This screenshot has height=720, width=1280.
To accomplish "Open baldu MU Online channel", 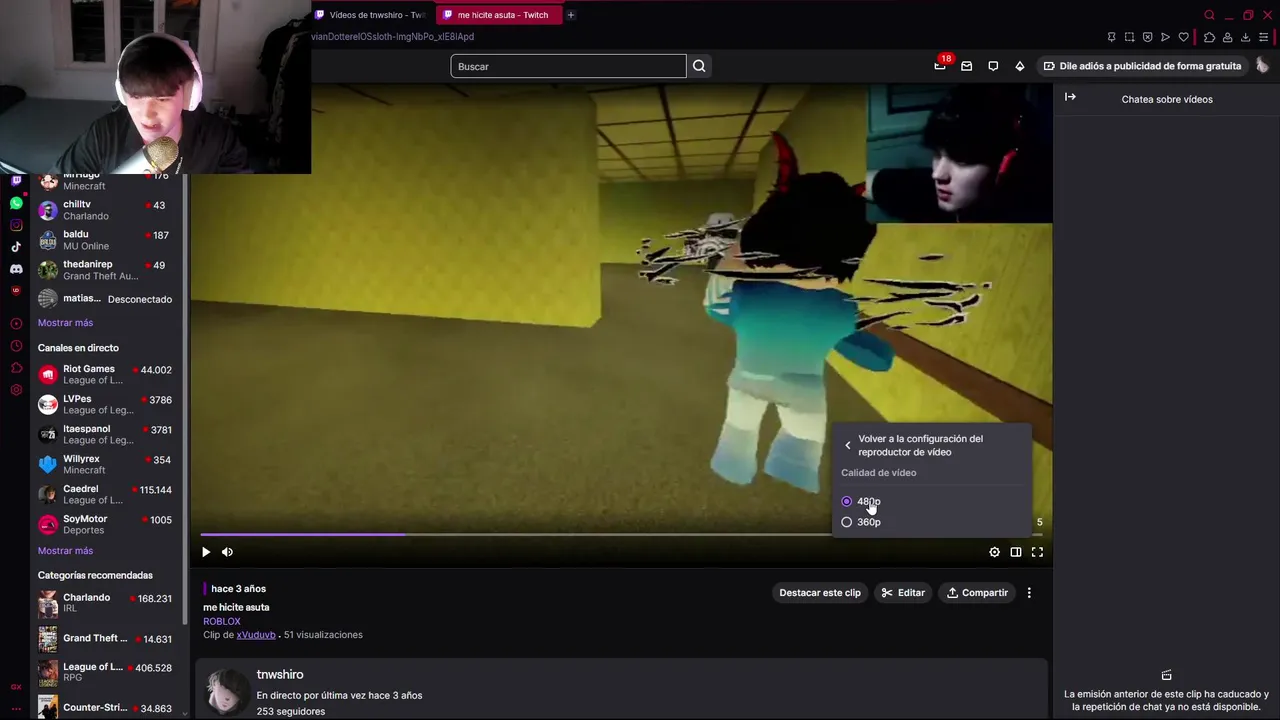I will [x=105, y=240].
